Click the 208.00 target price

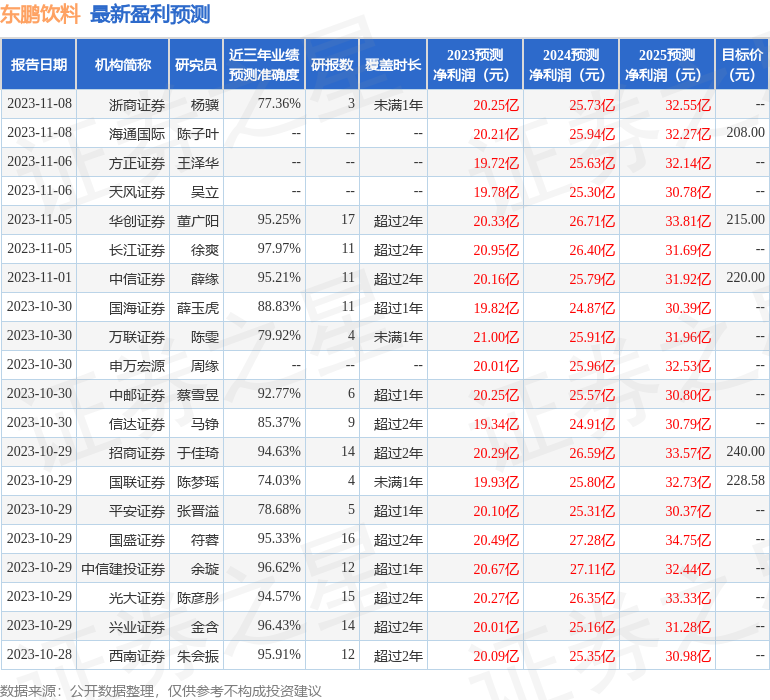tap(745, 132)
